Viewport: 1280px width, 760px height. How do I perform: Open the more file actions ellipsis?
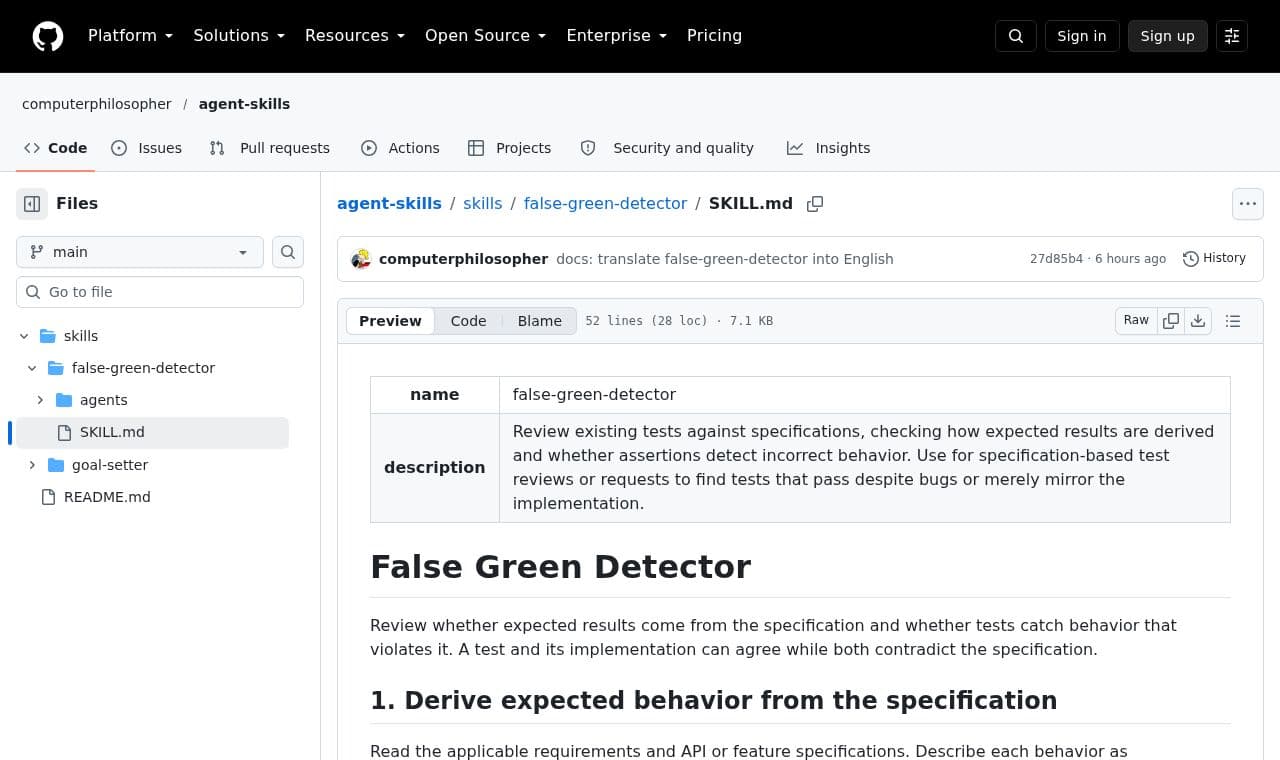coord(1248,204)
